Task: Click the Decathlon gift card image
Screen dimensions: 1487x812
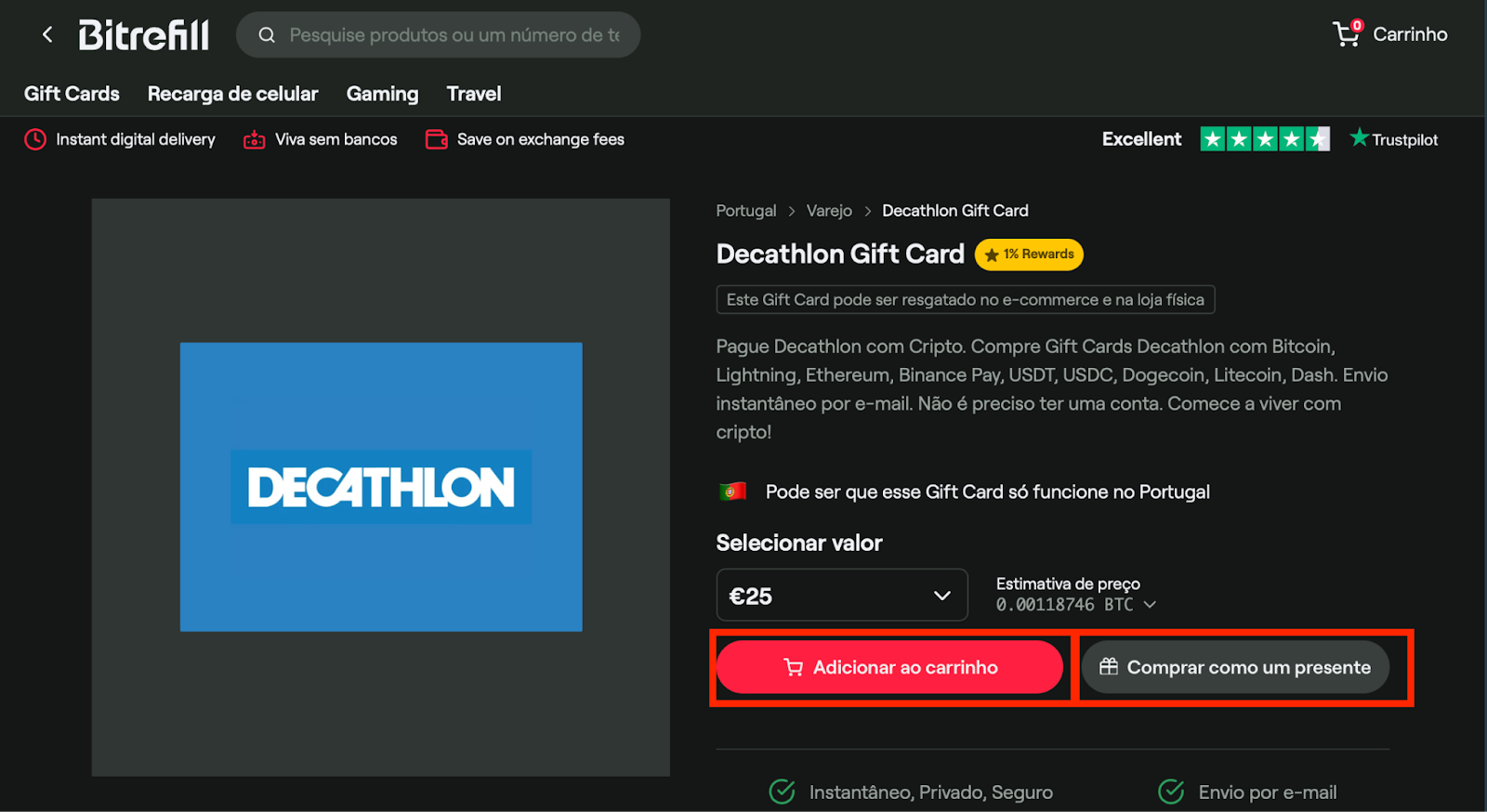Action: click(x=381, y=487)
